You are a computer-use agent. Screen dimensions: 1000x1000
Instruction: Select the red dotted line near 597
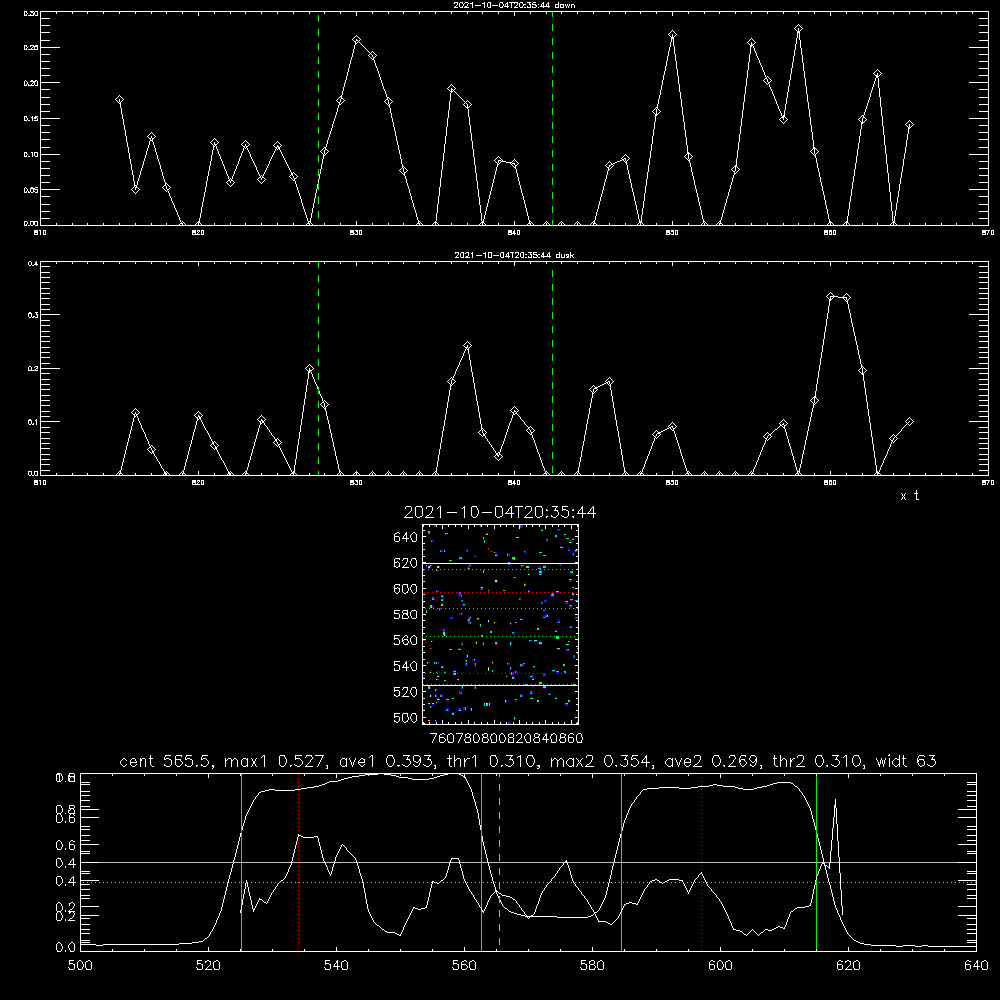point(702,861)
